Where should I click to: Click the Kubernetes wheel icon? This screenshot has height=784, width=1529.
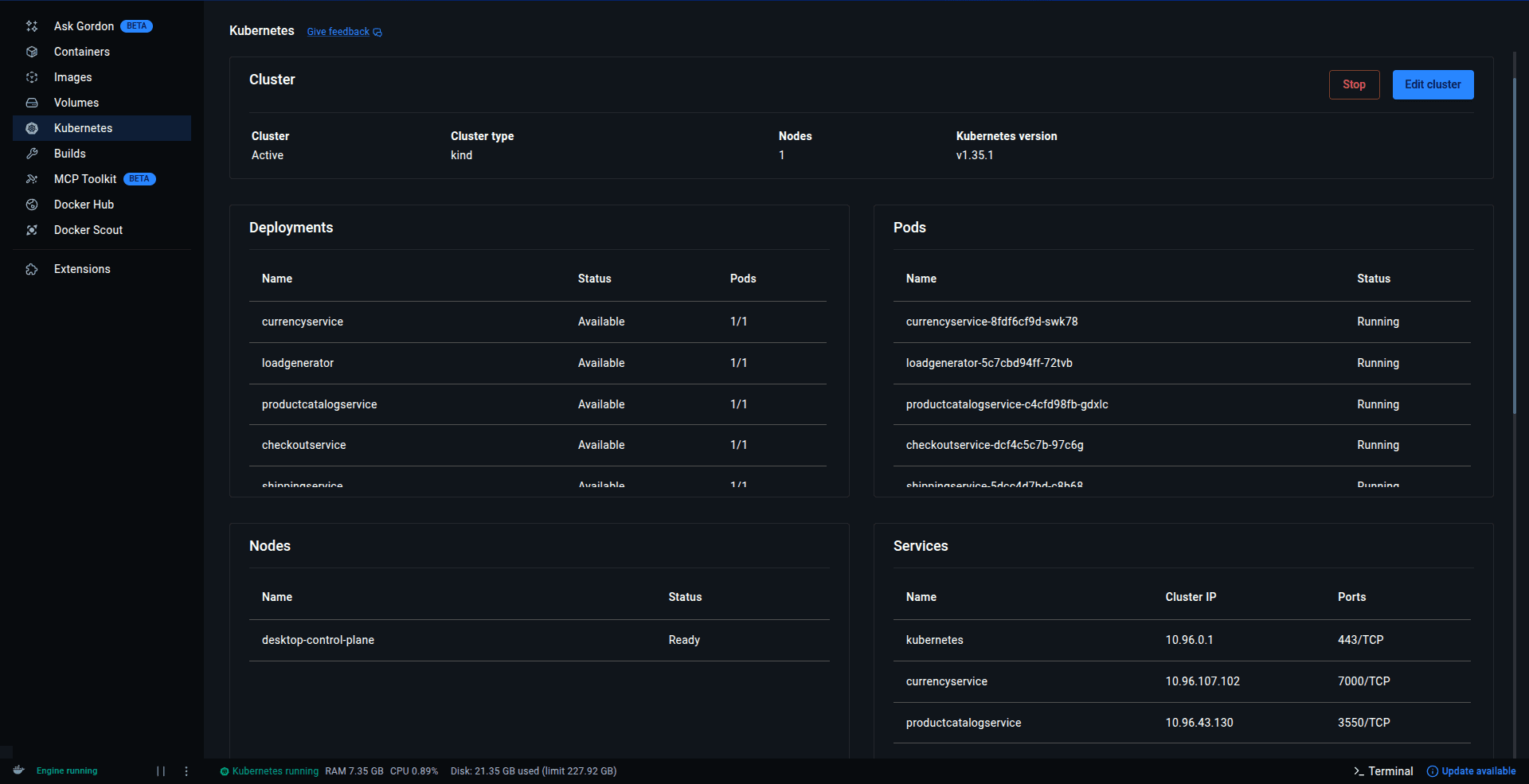coord(32,128)
